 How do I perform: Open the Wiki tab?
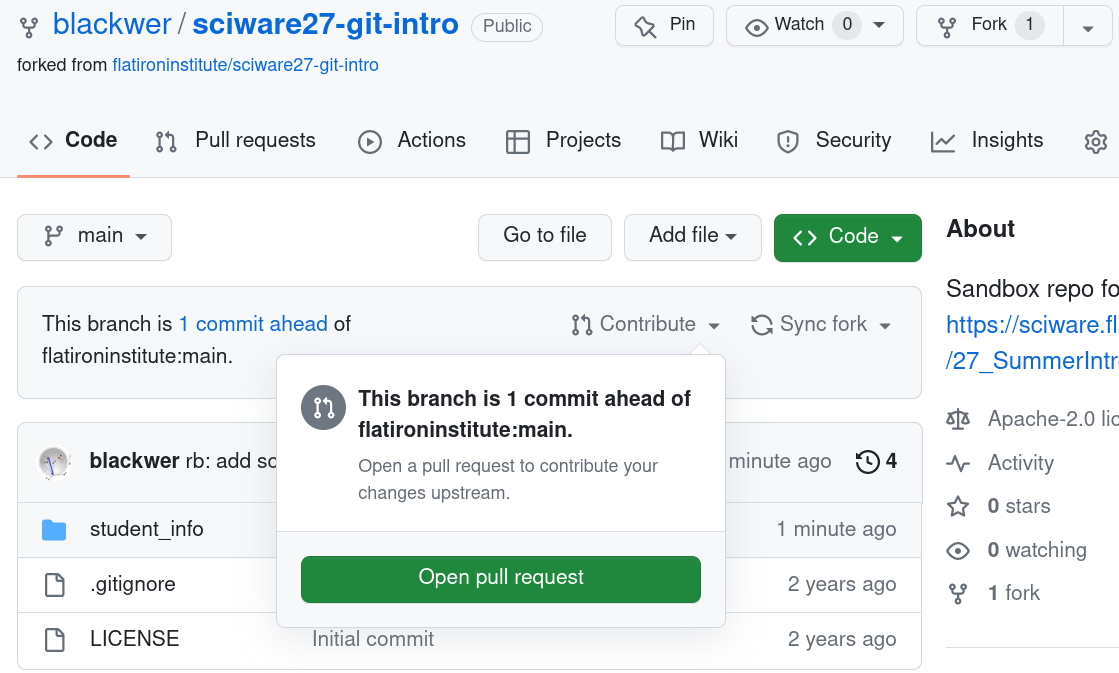699,141
